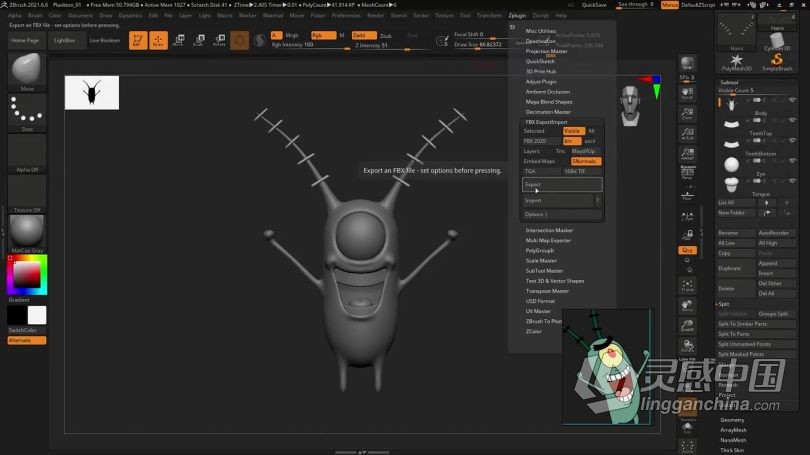Screen dimensions: 810x455
Task: Open the FBX 2020 version dropdown
Action: pyautogui.click(x=541, y=141)
